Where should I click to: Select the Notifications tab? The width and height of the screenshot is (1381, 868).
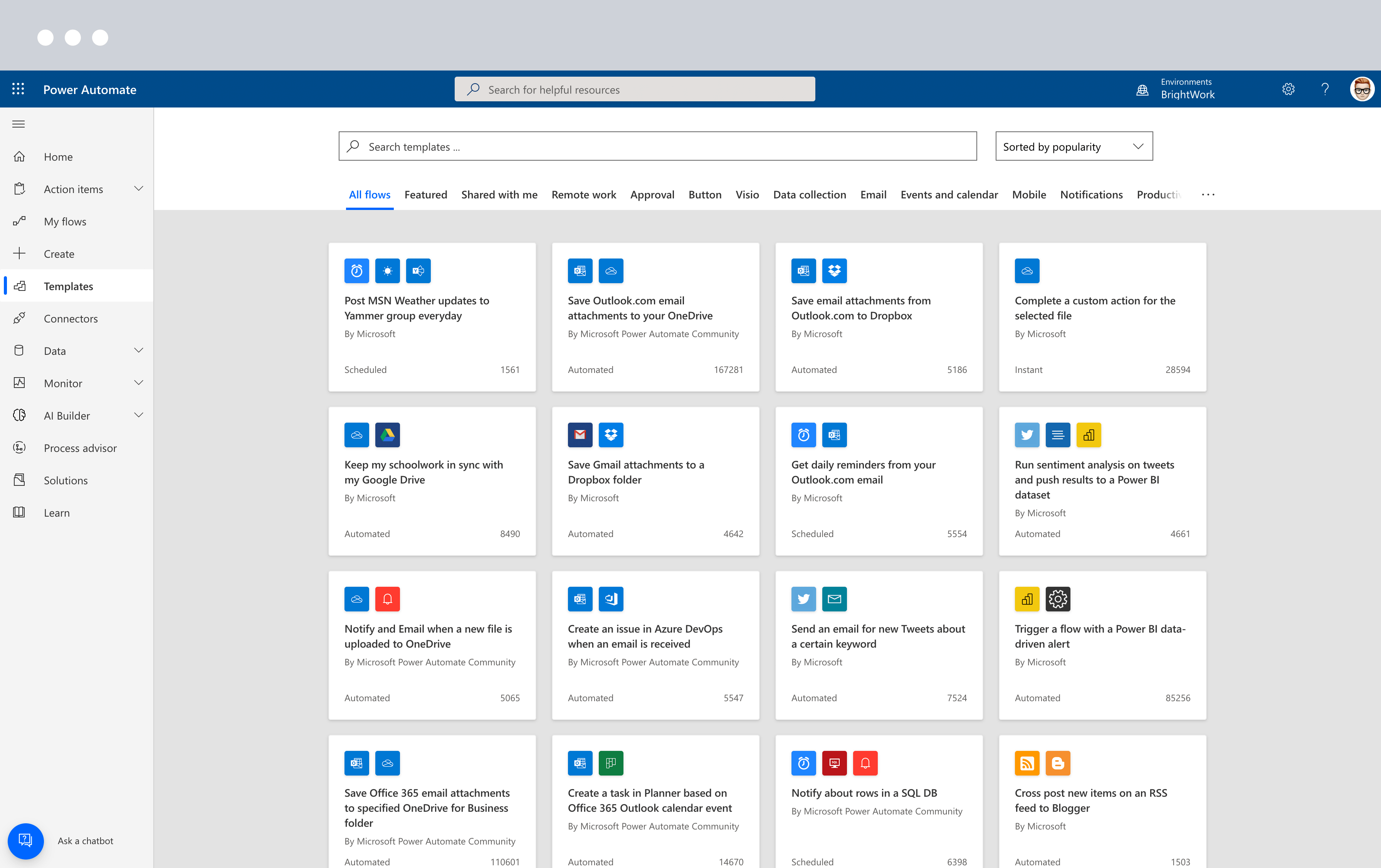(x=1091, y=194)
